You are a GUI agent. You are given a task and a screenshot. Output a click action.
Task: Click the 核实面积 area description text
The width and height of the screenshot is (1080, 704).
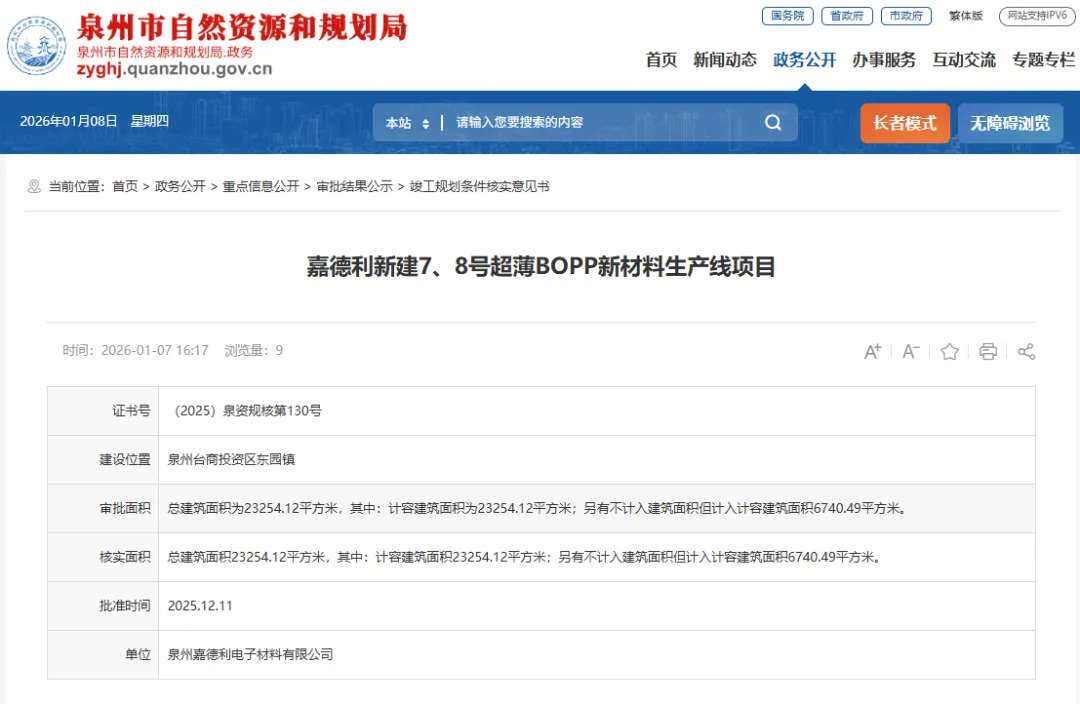[x=526, y=557]
